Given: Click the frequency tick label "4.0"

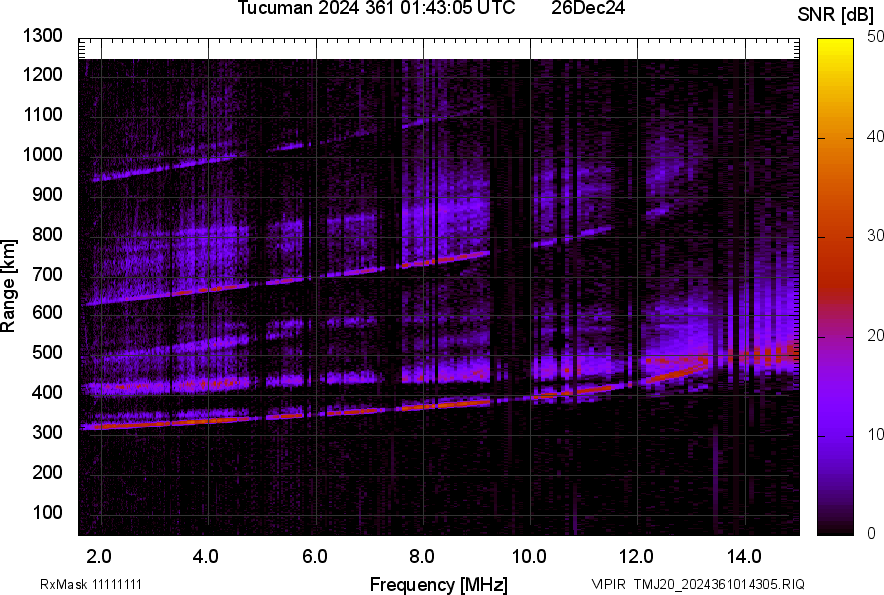Looking at the screenshot, I should point(206,557).
